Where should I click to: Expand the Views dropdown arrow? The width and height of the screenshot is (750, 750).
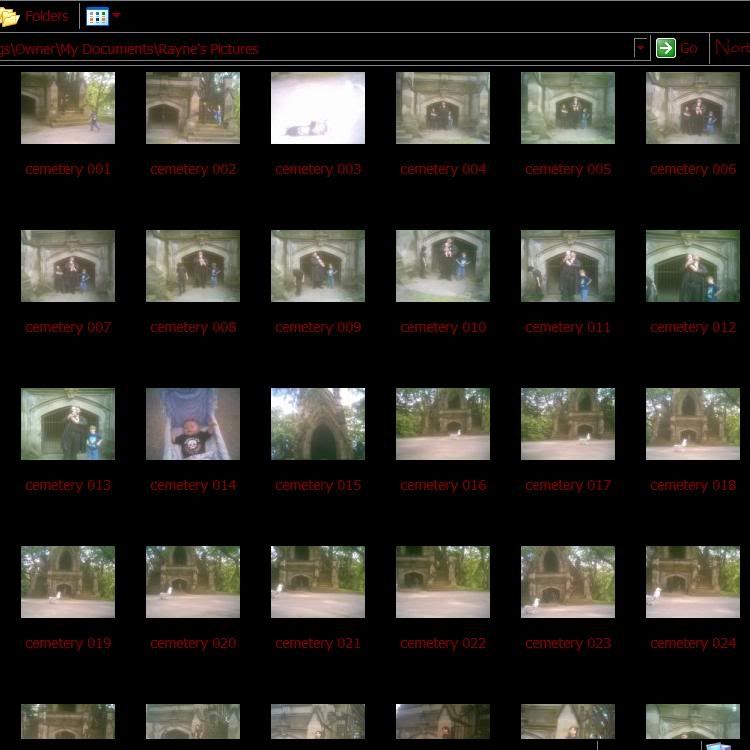(x=116, y=15)
